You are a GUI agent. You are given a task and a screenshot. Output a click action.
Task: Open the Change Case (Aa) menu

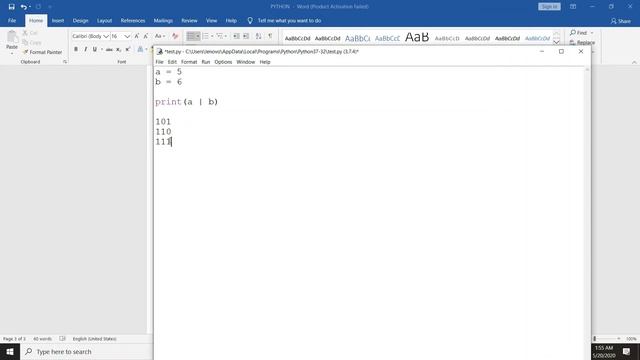tap(160, 36)
